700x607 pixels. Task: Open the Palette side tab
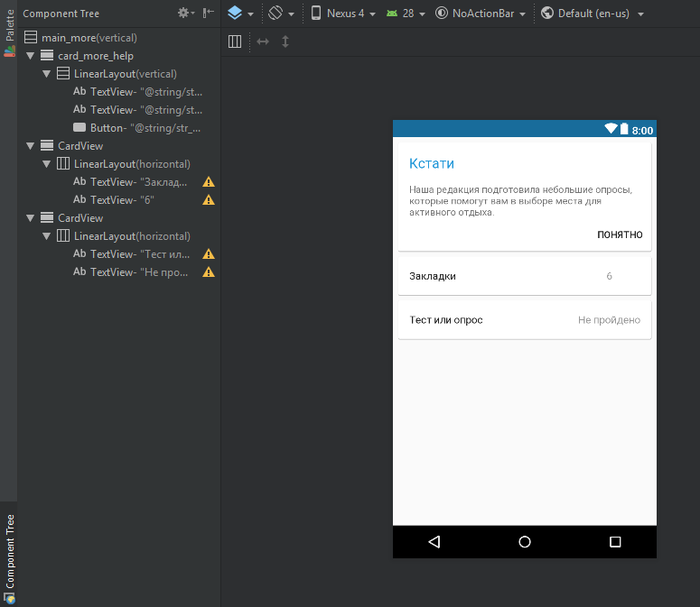tap(9, 34)
